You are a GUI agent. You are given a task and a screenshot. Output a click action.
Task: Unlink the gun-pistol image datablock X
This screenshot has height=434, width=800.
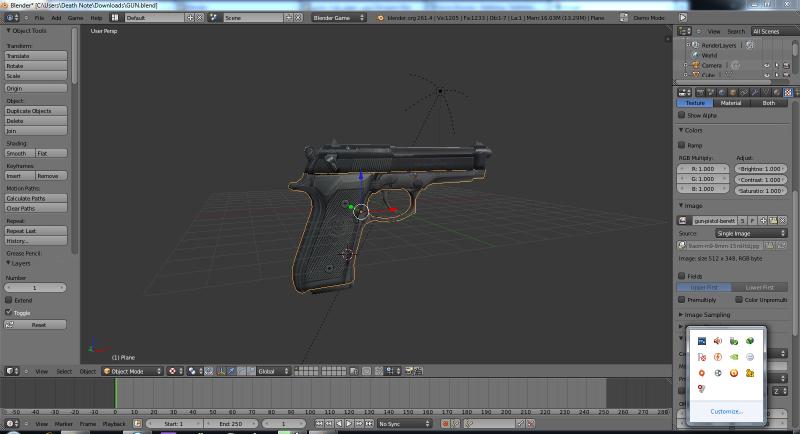point(783,220)
